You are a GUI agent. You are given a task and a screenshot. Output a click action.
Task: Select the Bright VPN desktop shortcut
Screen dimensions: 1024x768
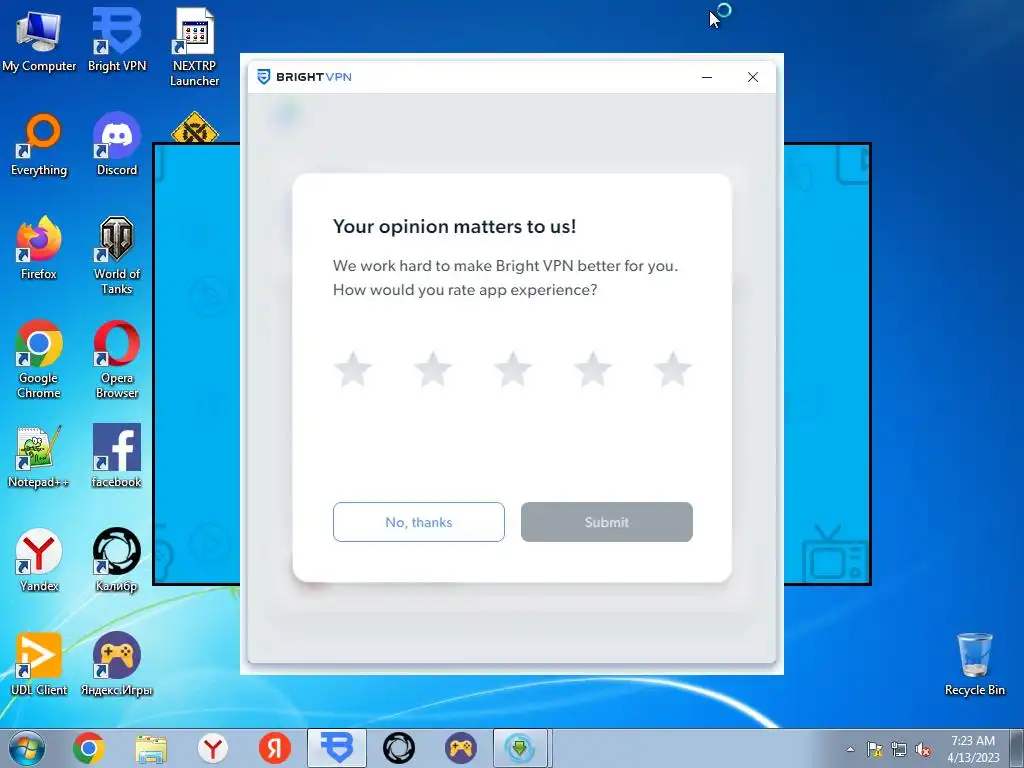(117, 40)
